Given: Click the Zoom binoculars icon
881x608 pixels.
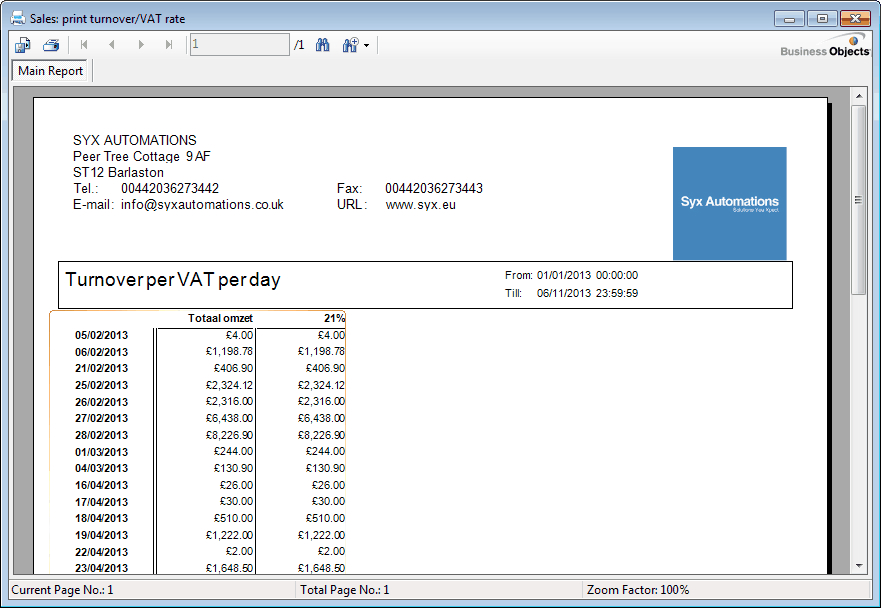Looking at the screenshot, I should click(x=350, y=45).
